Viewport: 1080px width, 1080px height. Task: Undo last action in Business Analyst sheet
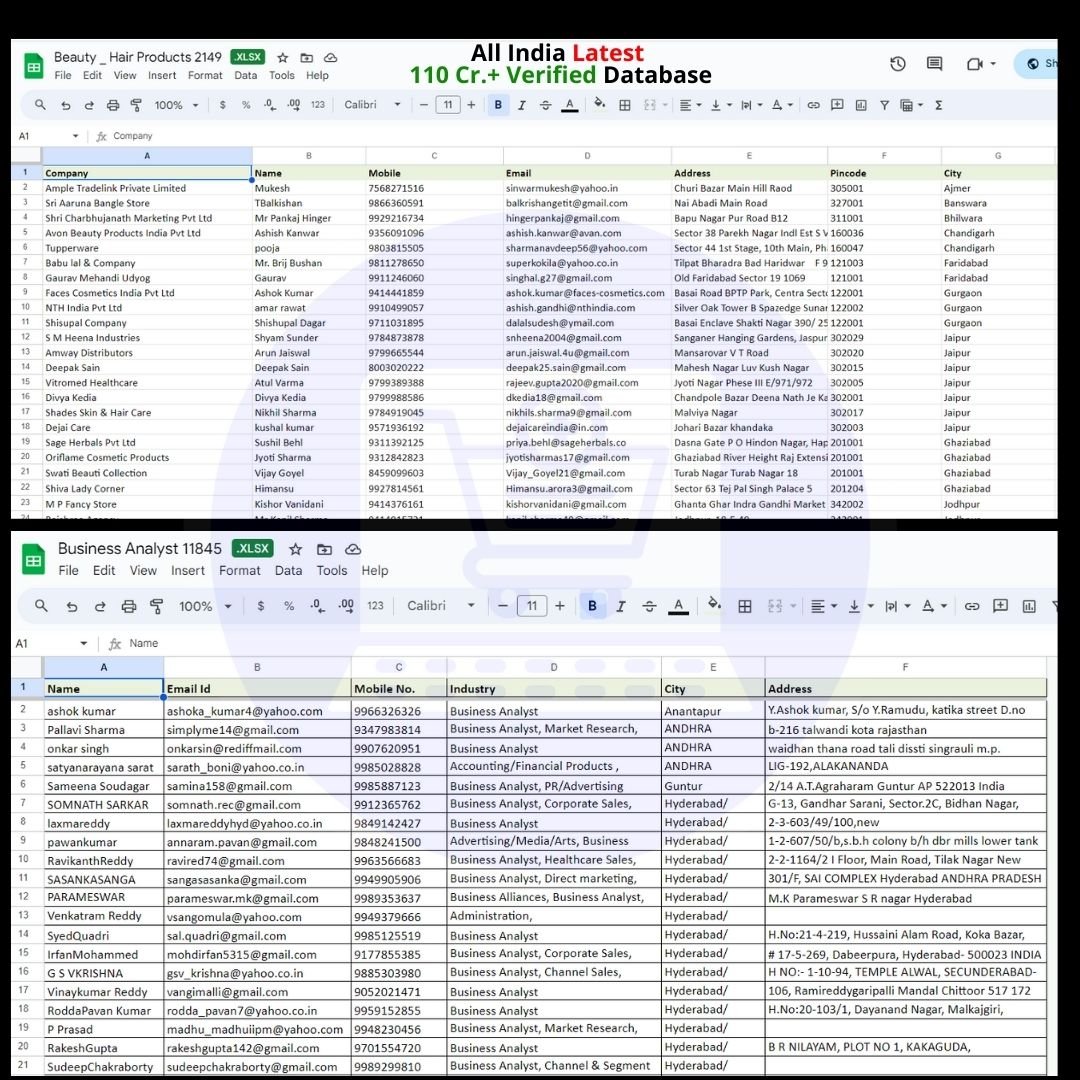click(72, 607)
